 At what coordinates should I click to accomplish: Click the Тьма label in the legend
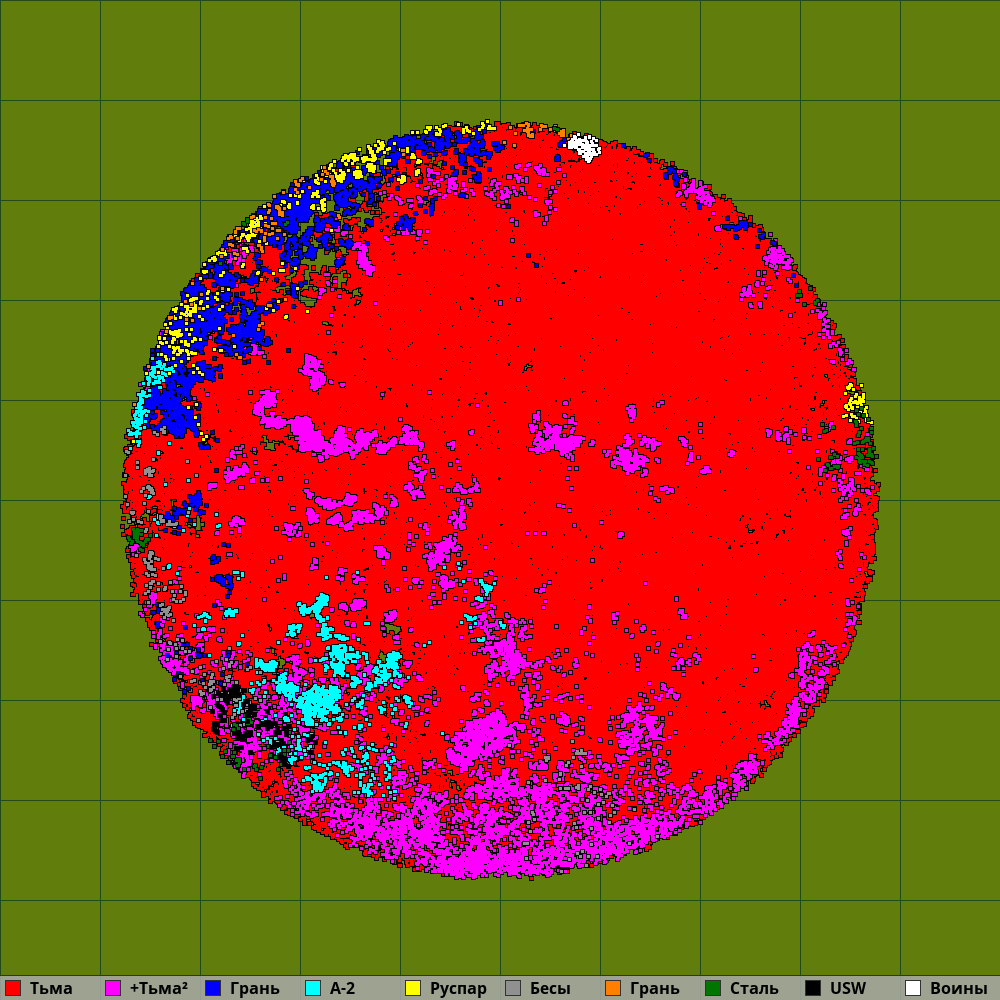(x=51, y=988)
